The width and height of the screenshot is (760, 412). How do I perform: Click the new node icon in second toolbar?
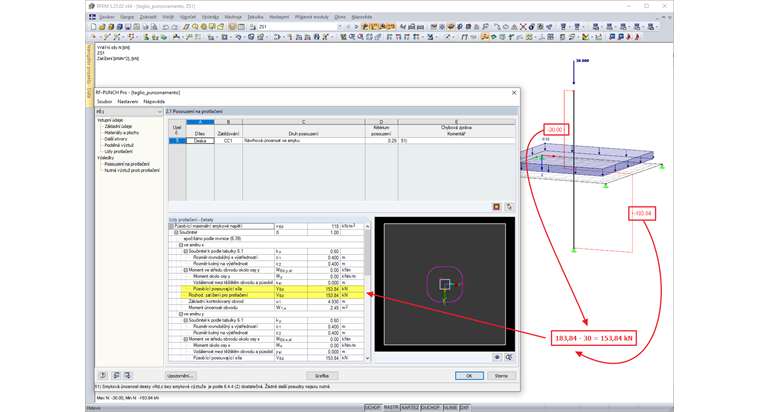pyautogui.click(x=94, y=37)
